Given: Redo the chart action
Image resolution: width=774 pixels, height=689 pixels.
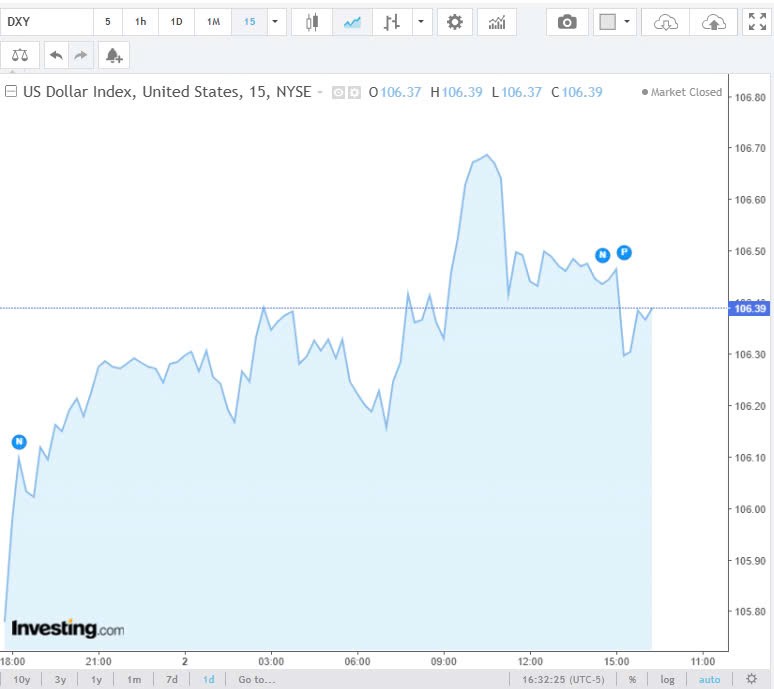Looking at the screenshot, I should (x=80, y=55).
